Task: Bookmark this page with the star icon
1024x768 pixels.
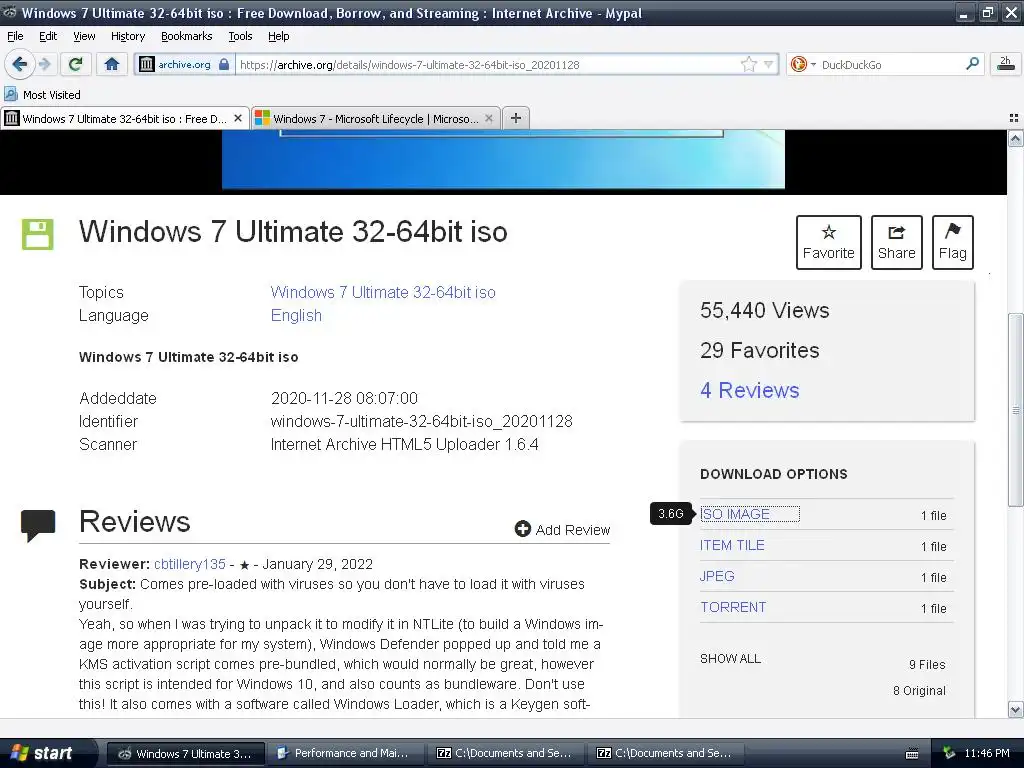Action: point(748,64)
